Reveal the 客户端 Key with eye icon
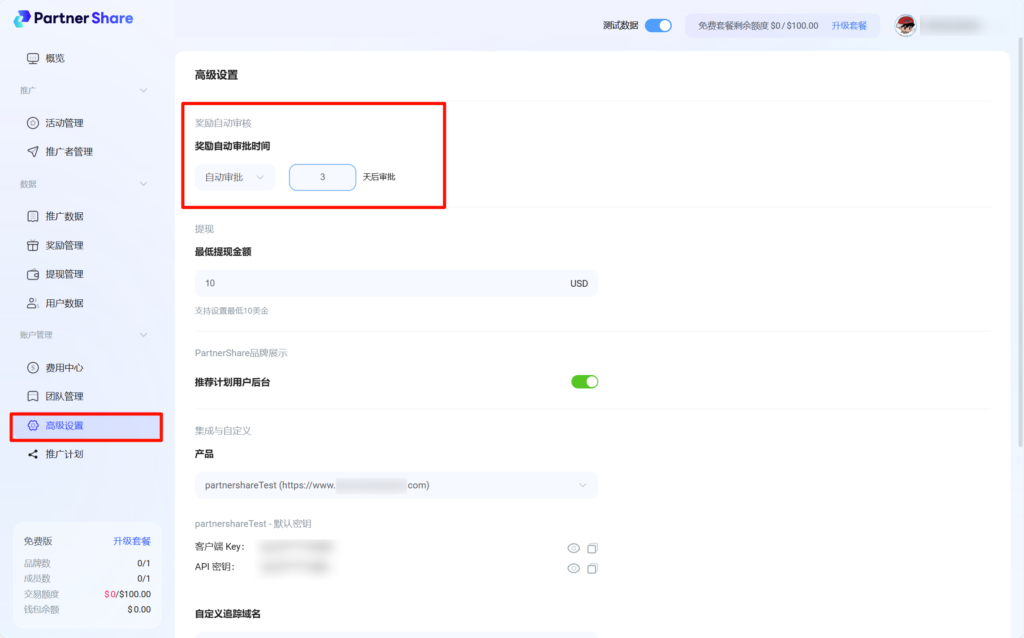Viewport: 1024px width, 638px height. click(574, 548)
